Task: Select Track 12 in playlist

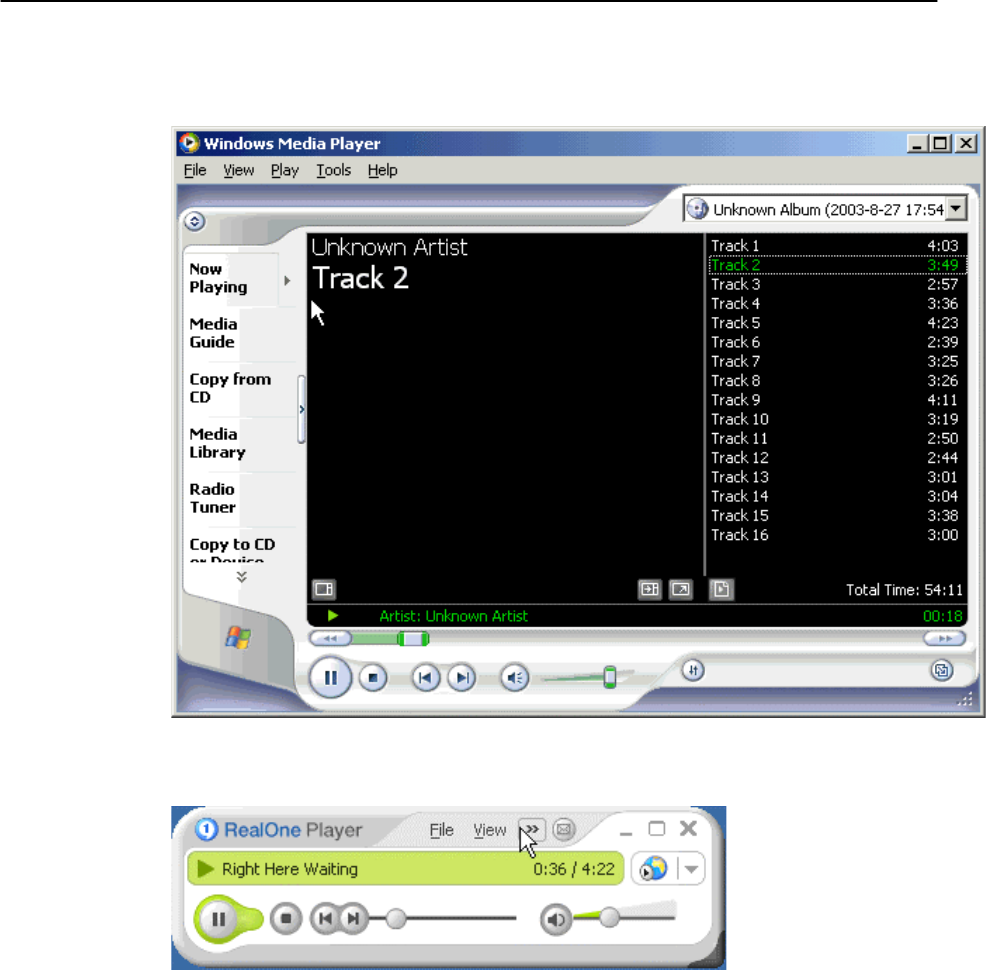Action: click(x=835, y=458)
